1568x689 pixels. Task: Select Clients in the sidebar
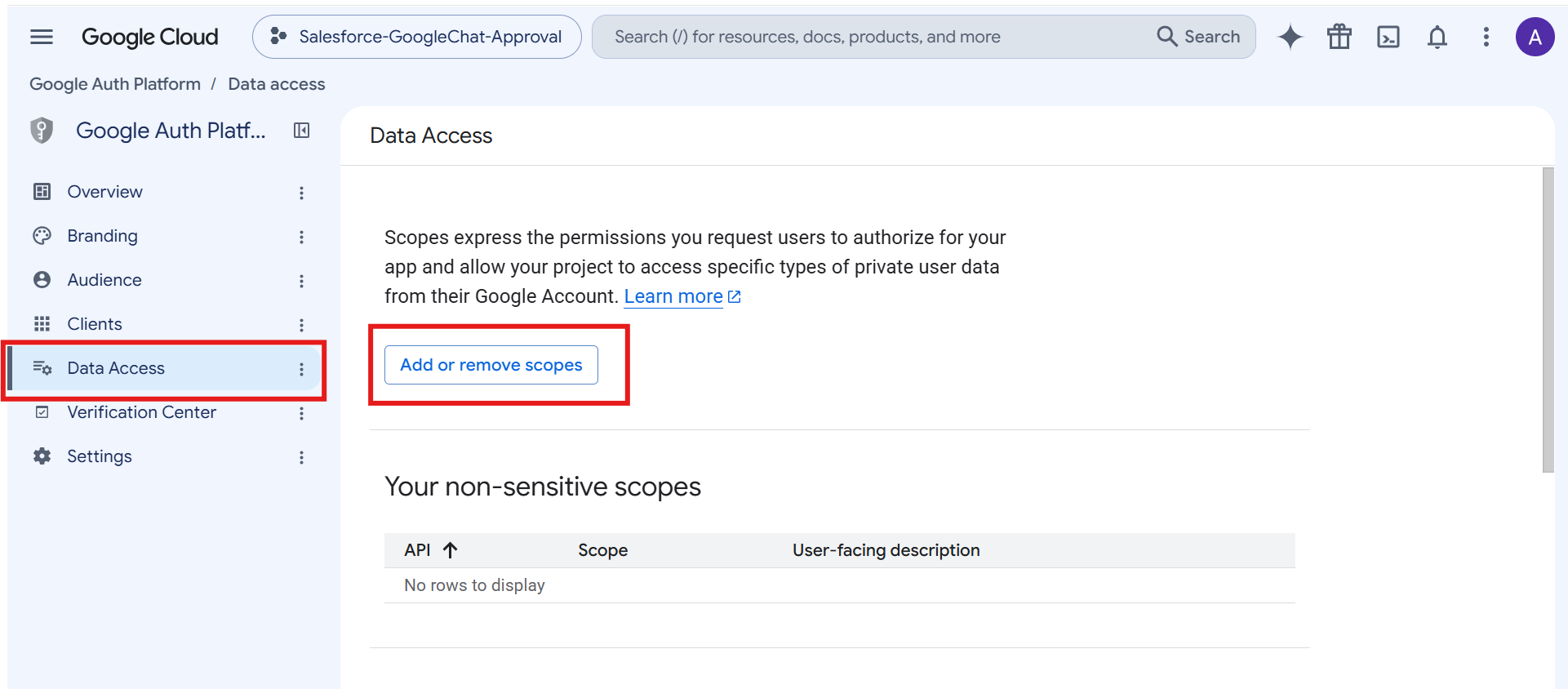point(95,324)
